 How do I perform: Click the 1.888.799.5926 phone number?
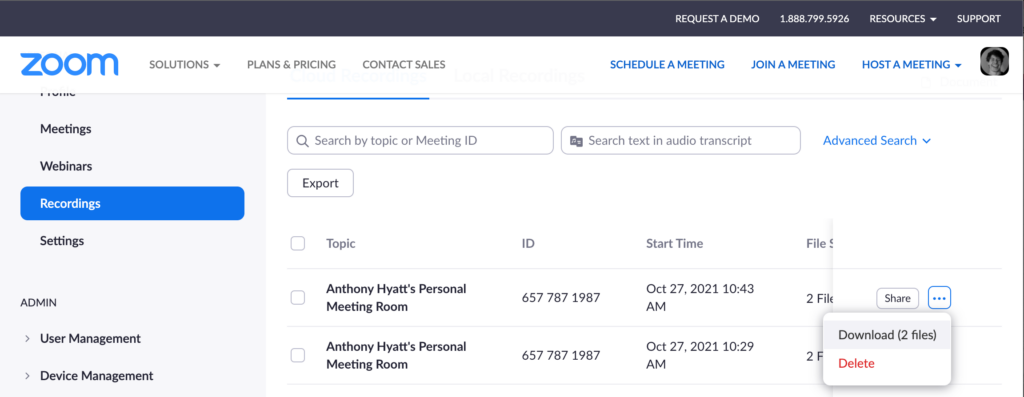click(x=814, y=19)
